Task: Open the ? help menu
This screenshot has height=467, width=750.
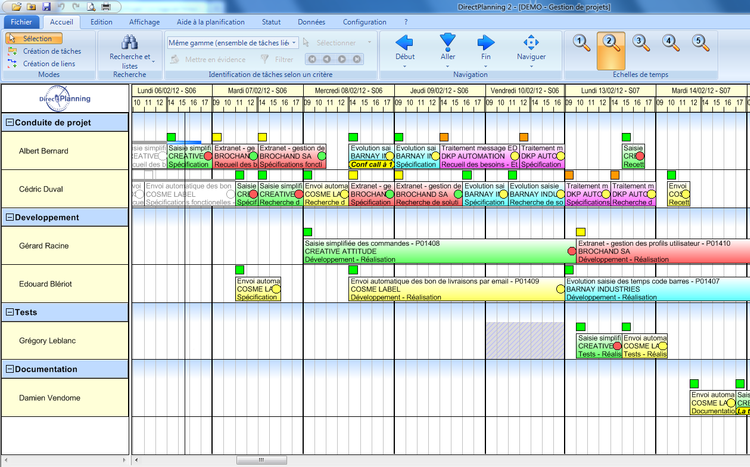Action: tap(406, 22)
